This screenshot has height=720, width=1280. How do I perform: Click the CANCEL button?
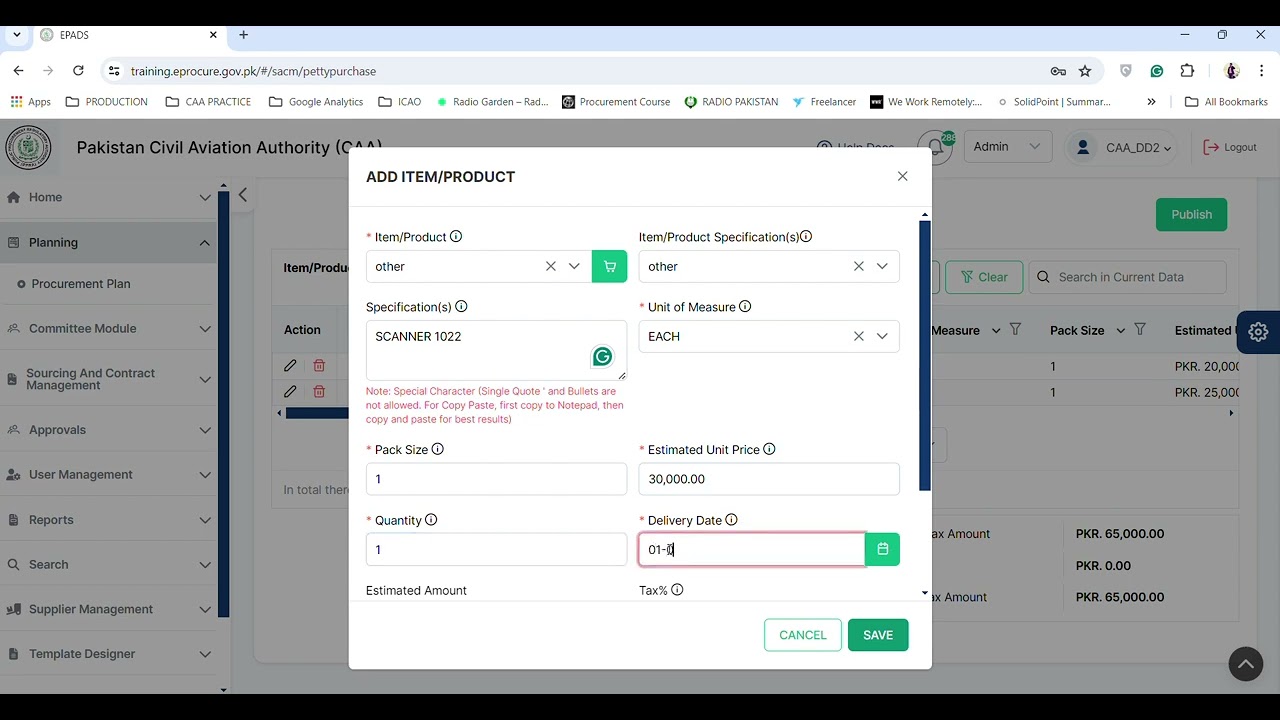pyautogui.click(x=803, y=635)
